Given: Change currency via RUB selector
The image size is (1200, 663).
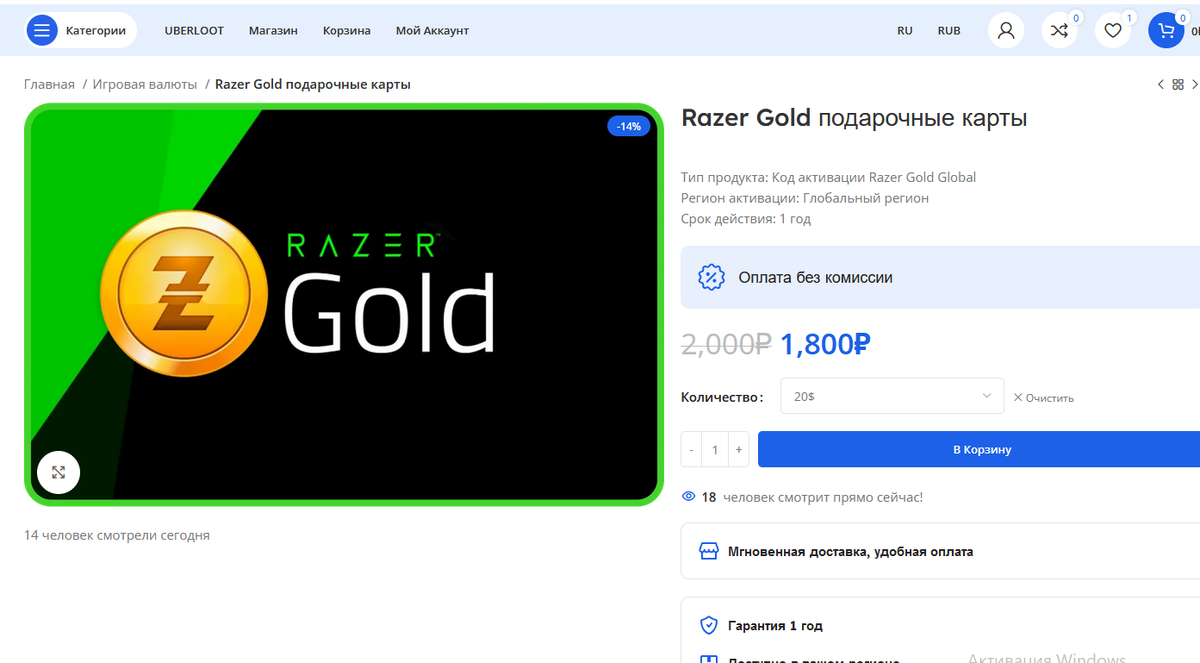Looking at the screenshot, I should 949,30.
